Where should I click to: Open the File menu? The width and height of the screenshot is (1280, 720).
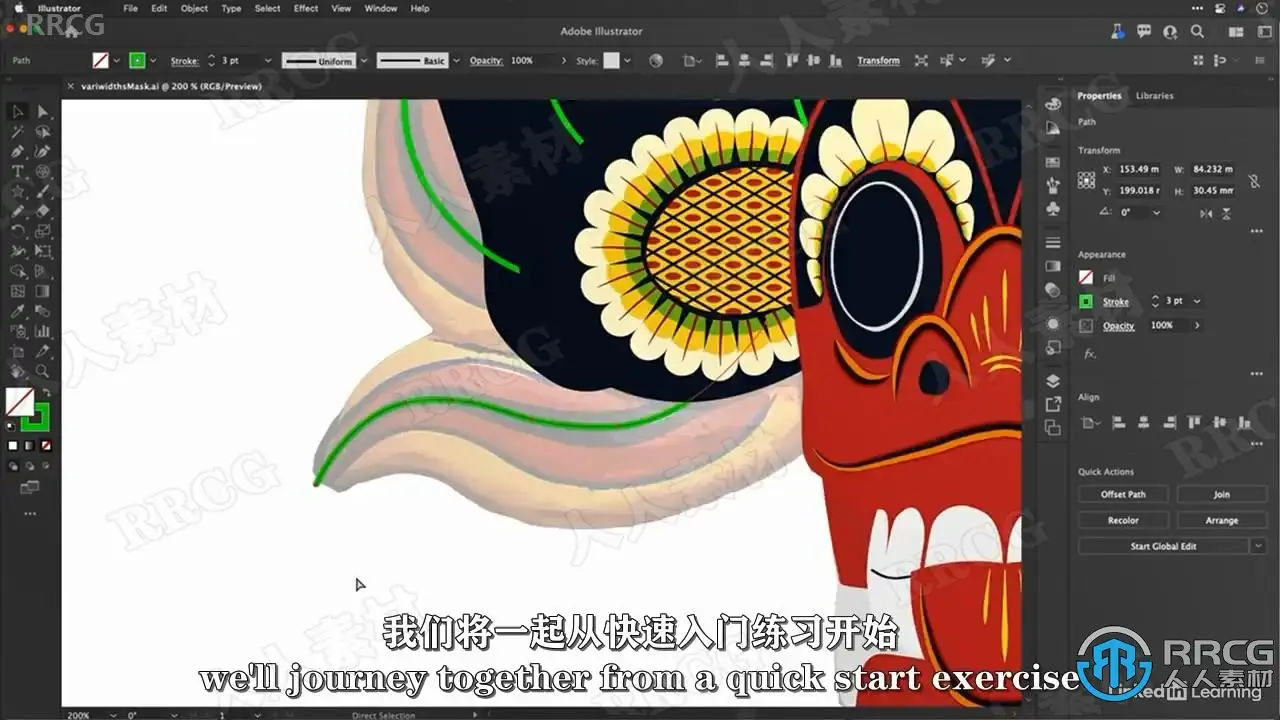tap(131, 8)
